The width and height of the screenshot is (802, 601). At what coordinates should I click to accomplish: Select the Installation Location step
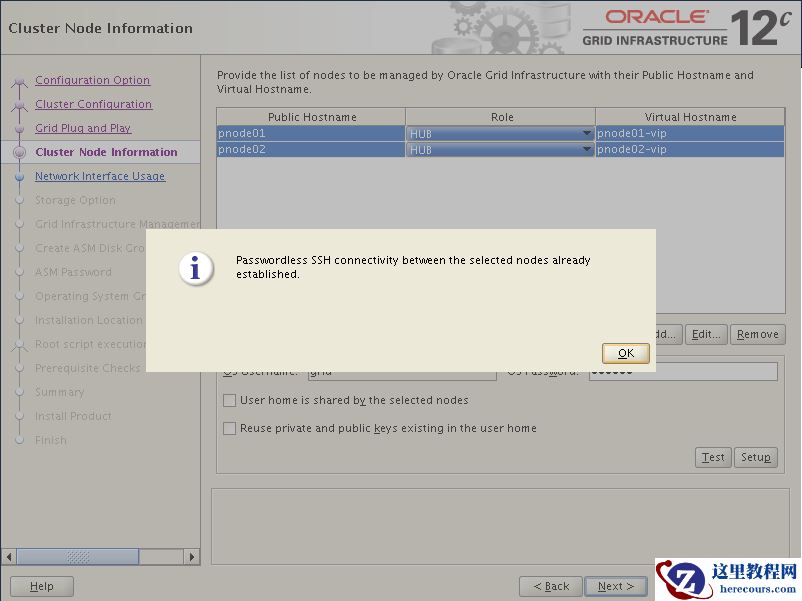88,321
